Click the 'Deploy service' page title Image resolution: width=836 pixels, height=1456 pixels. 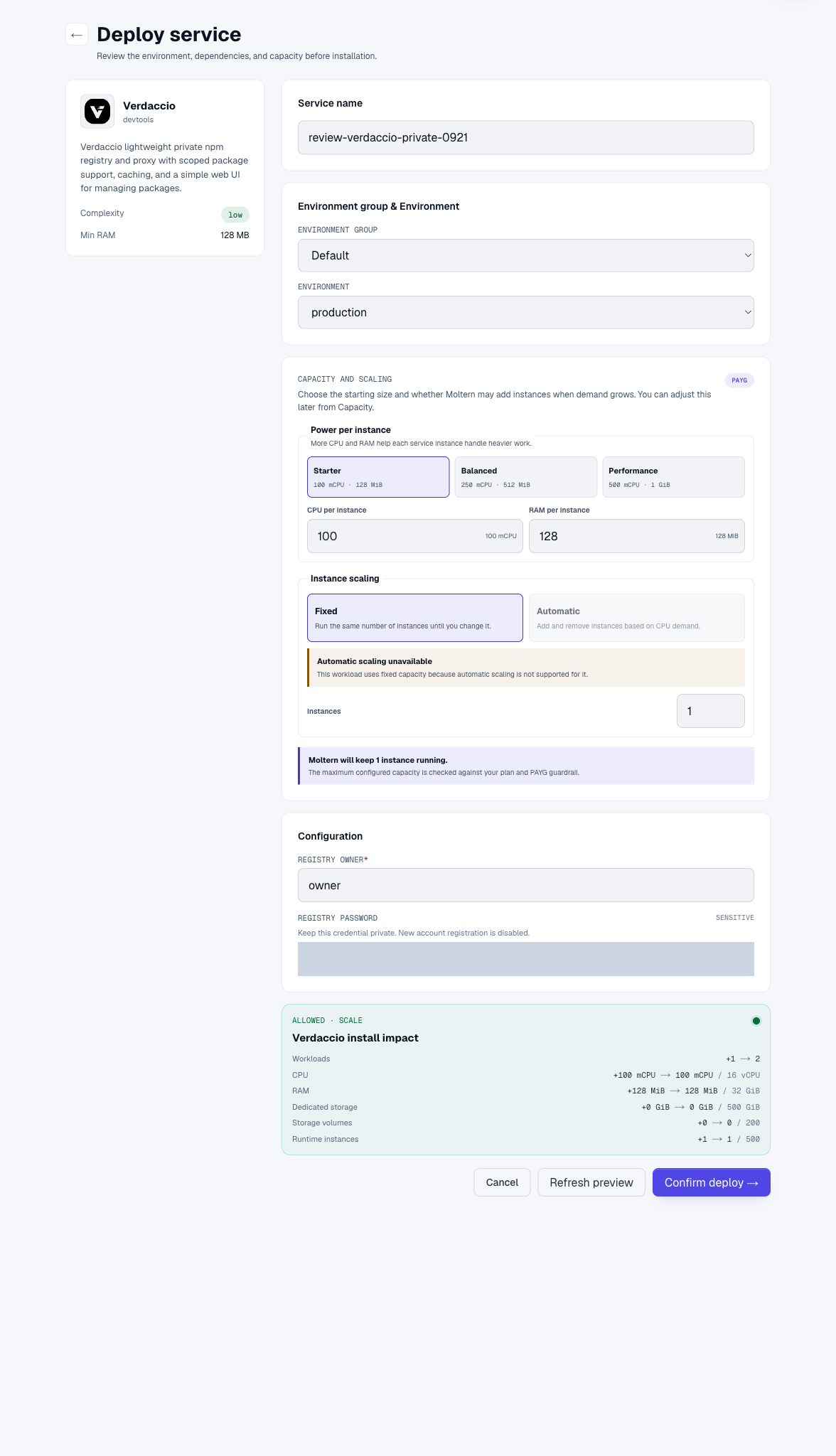[169, 34]
